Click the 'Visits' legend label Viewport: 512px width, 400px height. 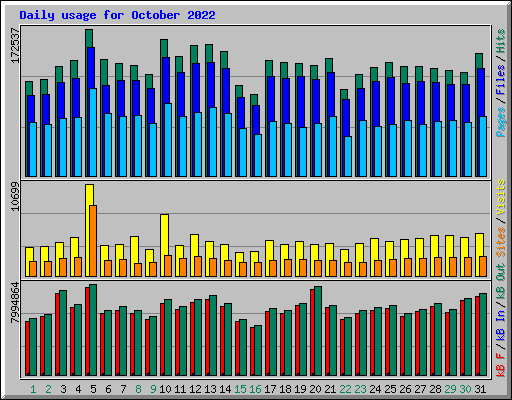tap(501, 197)
